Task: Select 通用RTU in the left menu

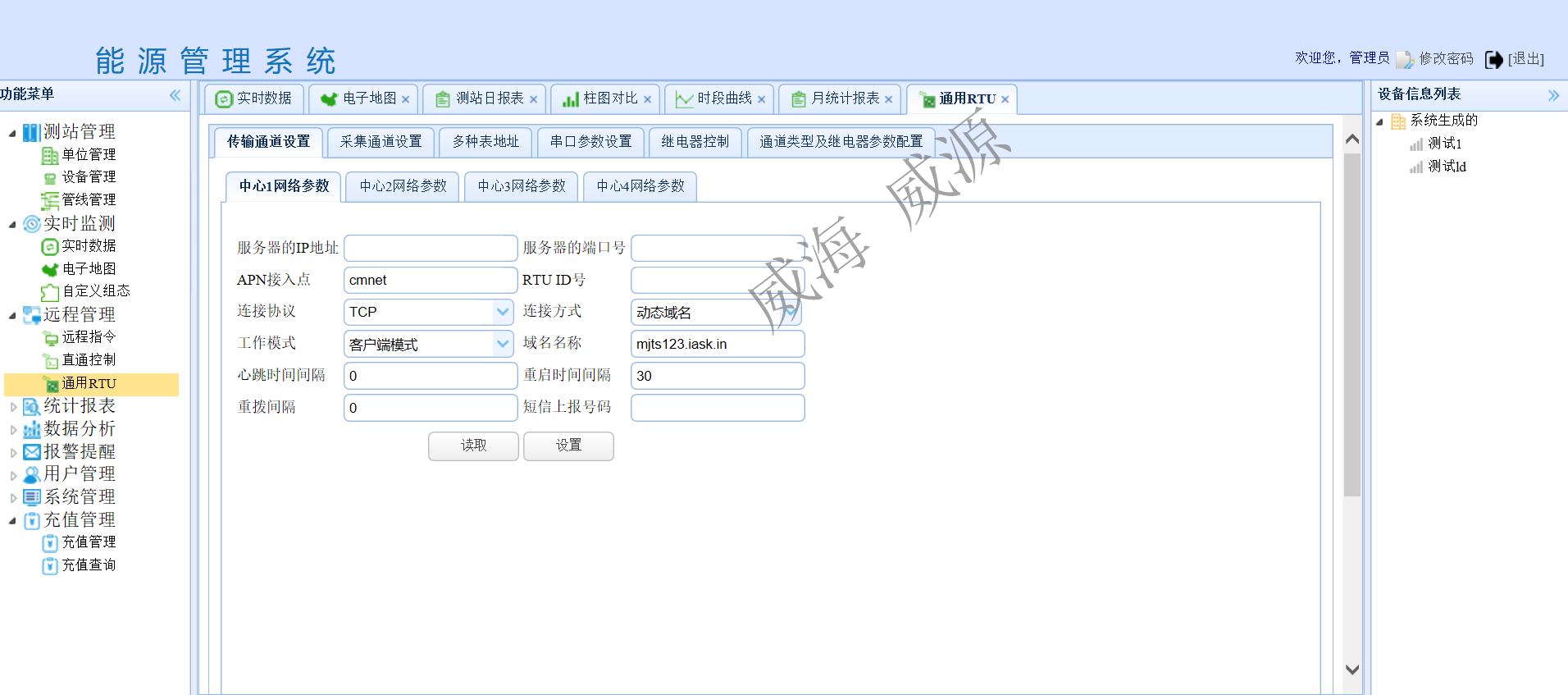Action: (91, 384)
